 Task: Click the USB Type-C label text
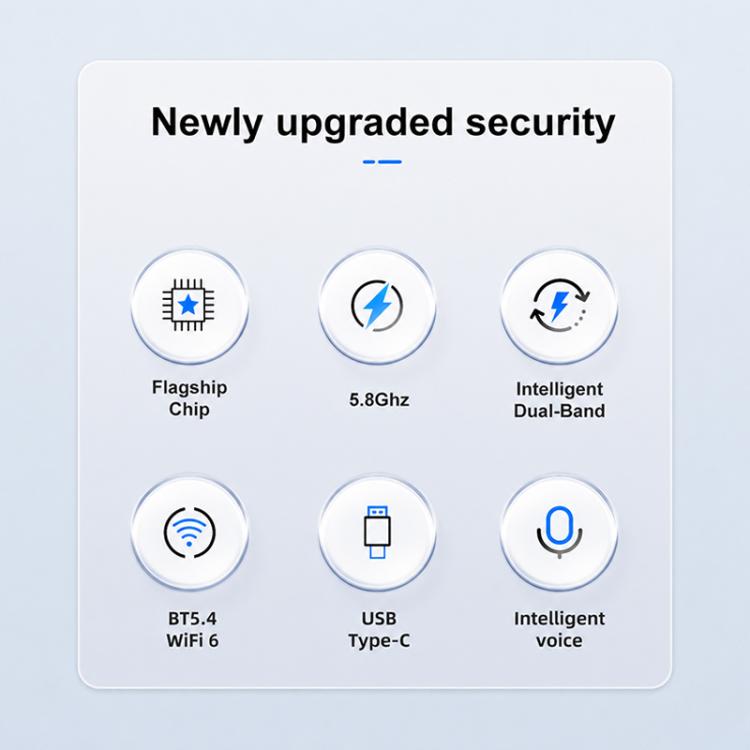pos(379,629)
